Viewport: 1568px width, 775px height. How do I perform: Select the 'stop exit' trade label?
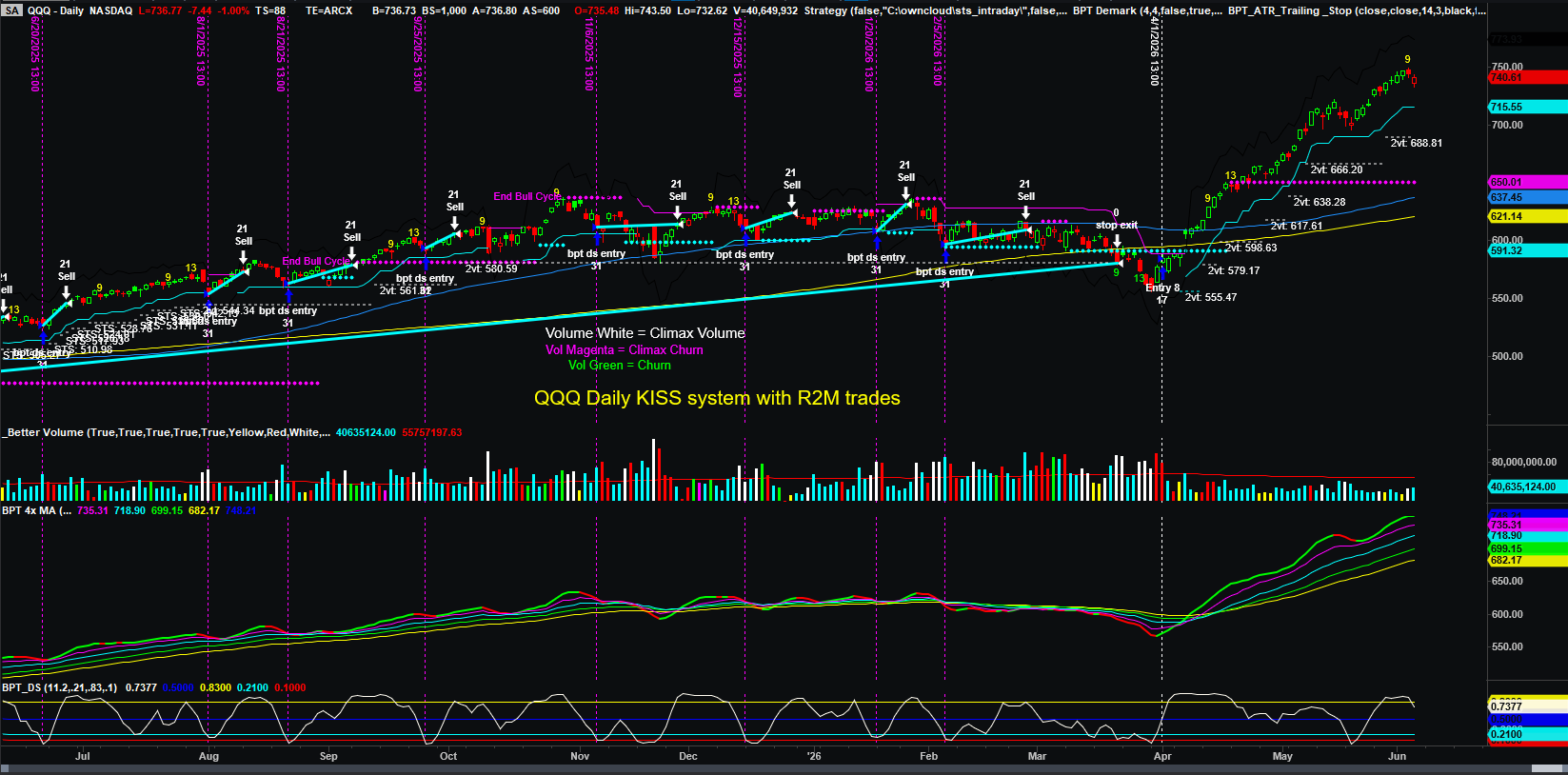(x=1117, y=226)
